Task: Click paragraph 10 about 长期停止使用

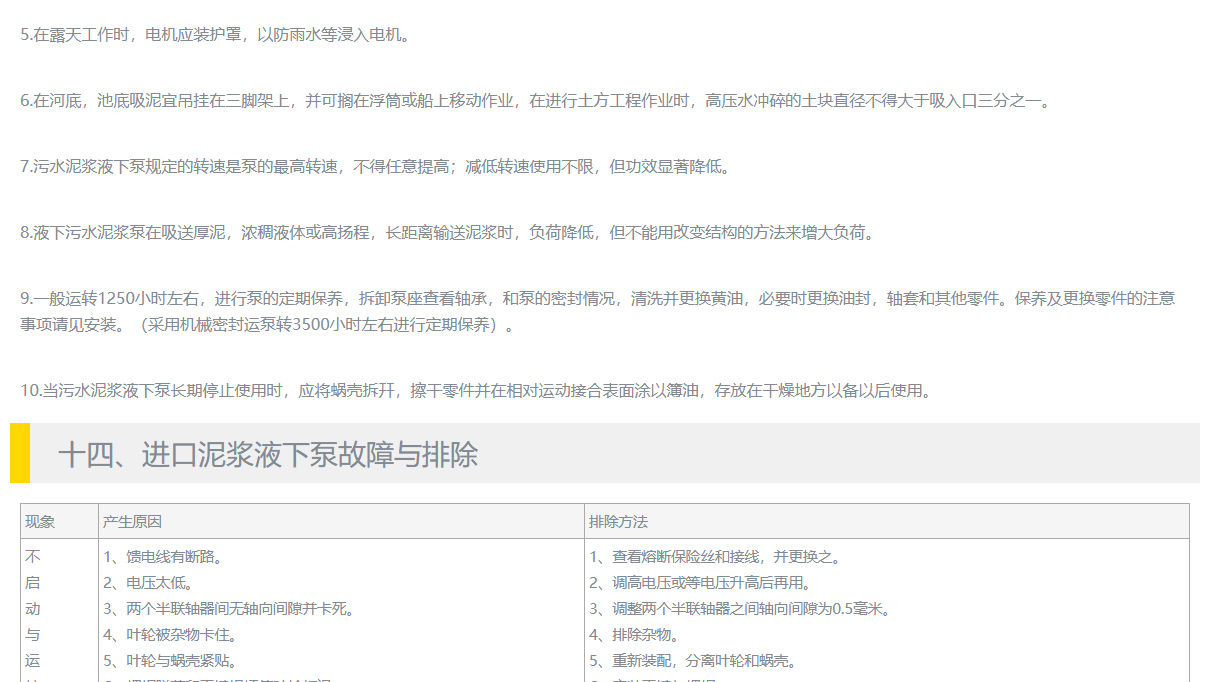Action: point(477,391)
